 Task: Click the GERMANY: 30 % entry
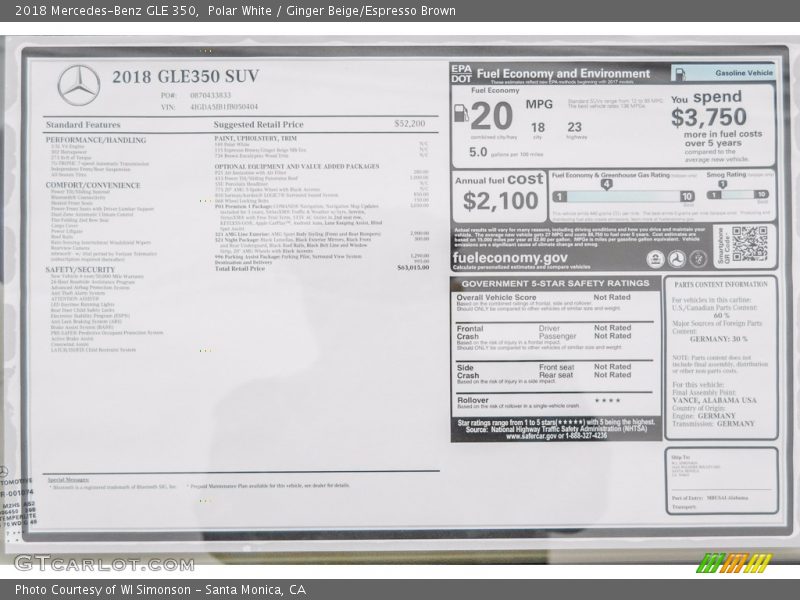[x=718, y=339]
